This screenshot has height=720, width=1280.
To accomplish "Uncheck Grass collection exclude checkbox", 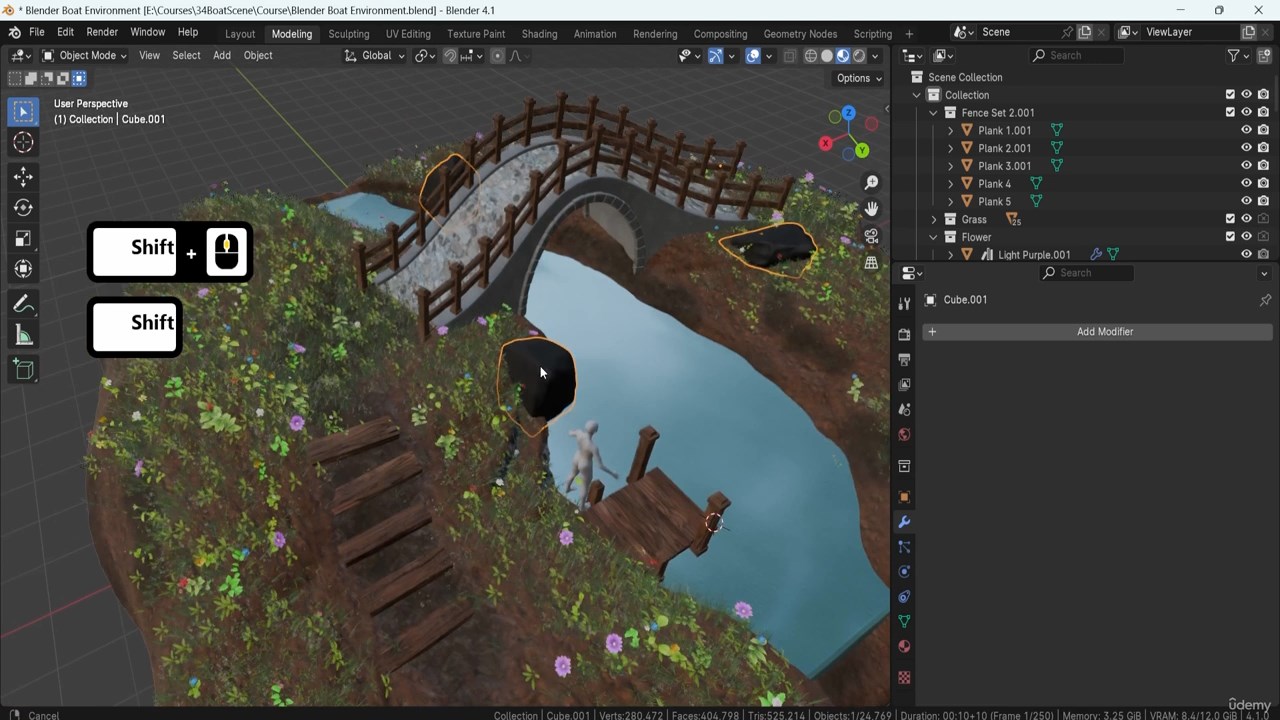I will coord(1230,219).
